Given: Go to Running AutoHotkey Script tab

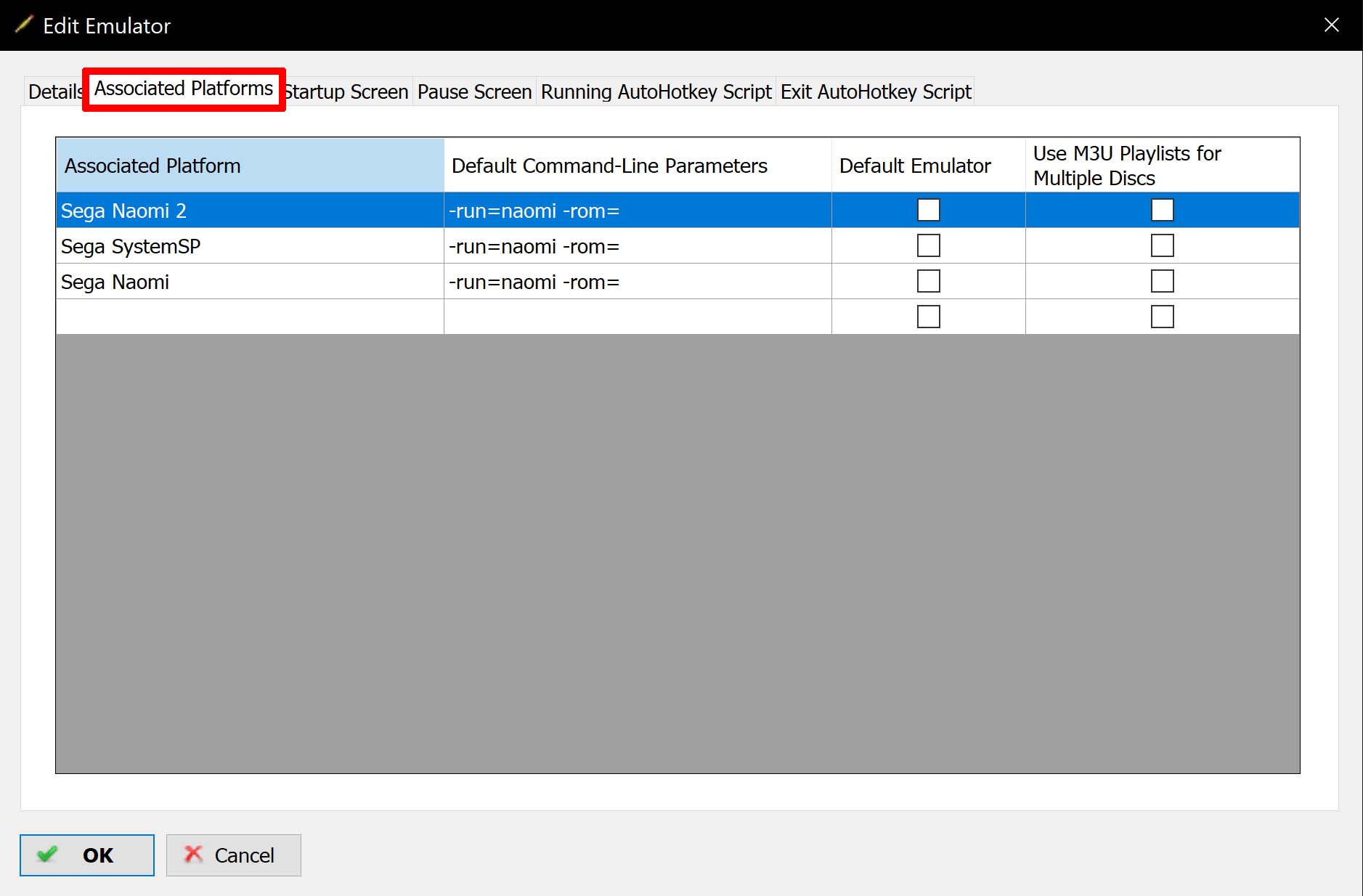Looking at the screenshot, I should pos(656,91).
